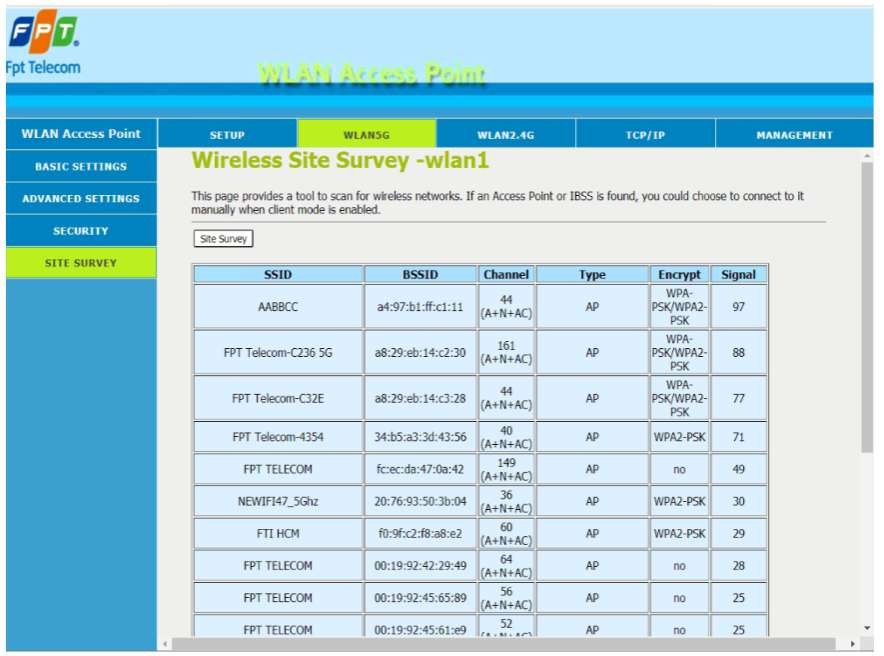
Task: Click BSSID a8:29:eb:14:c2:30
Action: point(420,352)
